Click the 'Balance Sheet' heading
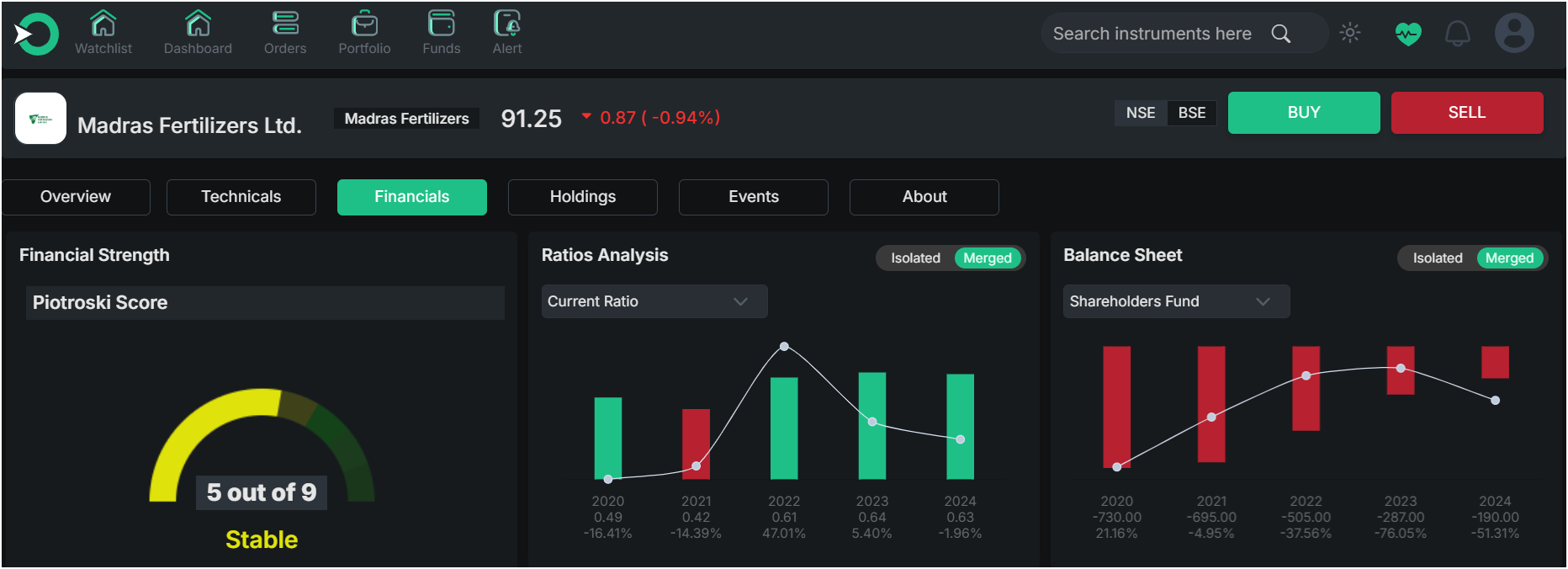 1123,255
